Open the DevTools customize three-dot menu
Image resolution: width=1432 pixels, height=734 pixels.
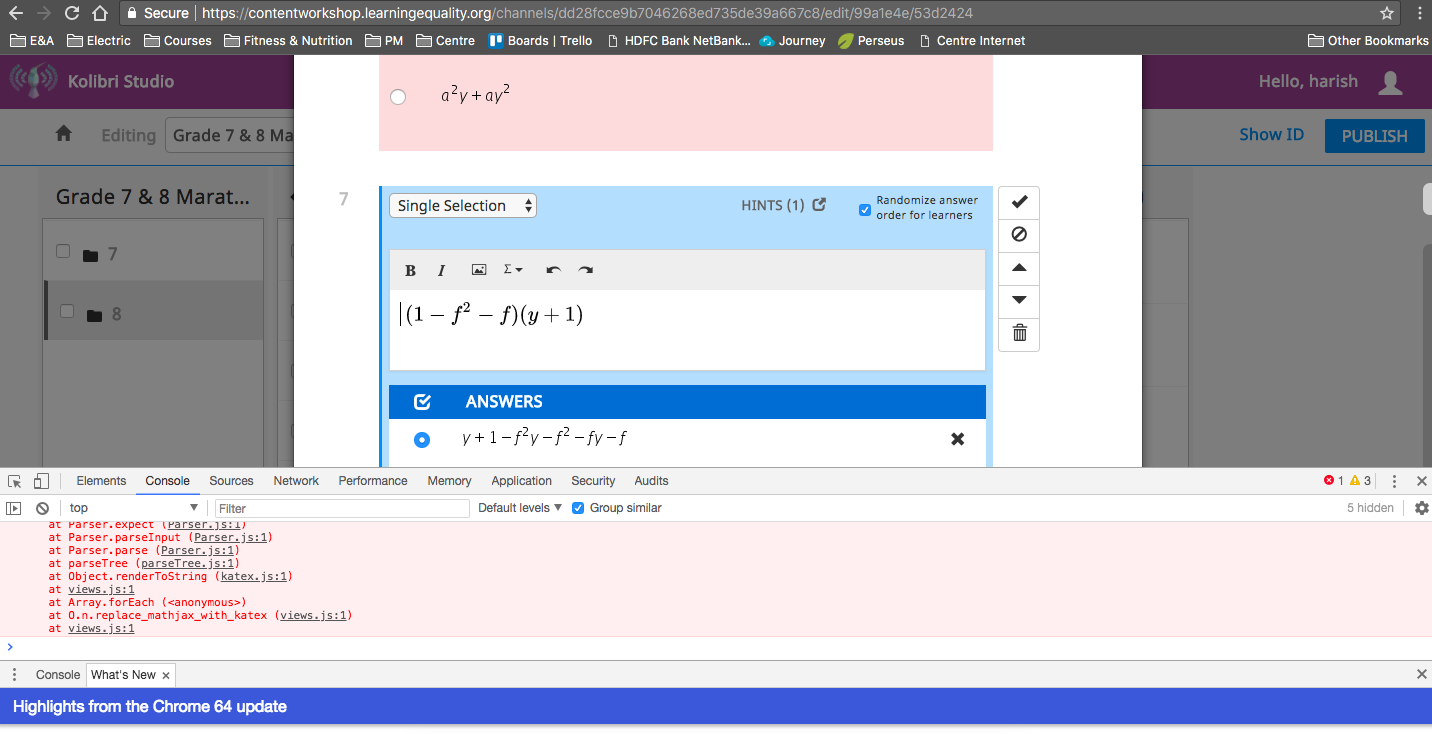click(1395, 481)
